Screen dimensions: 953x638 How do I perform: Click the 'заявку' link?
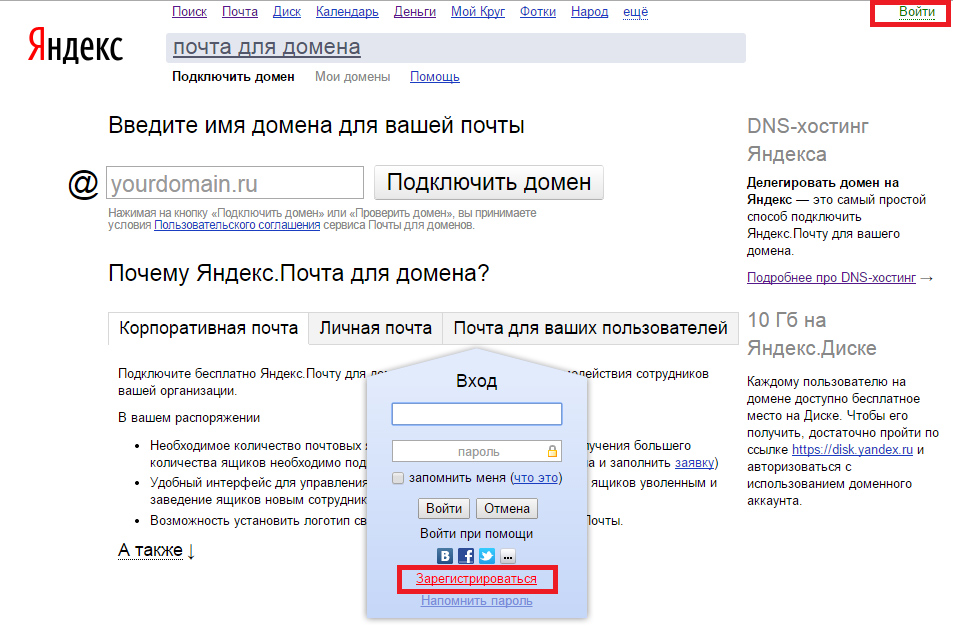point(694,462)
